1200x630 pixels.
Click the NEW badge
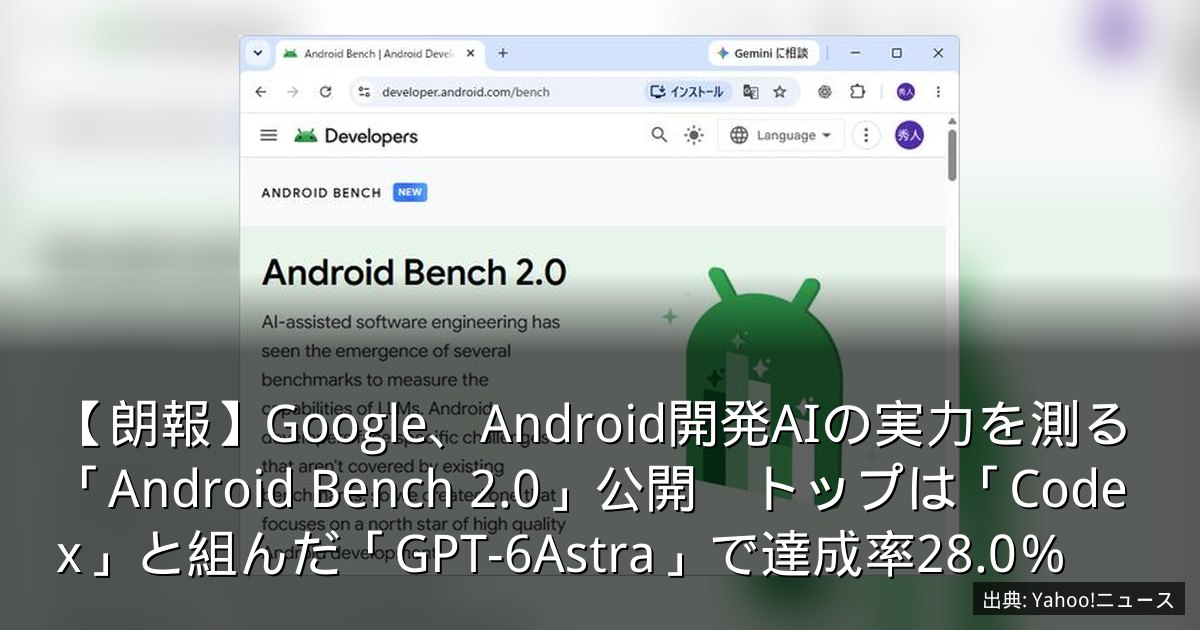[x=410, y=192]
